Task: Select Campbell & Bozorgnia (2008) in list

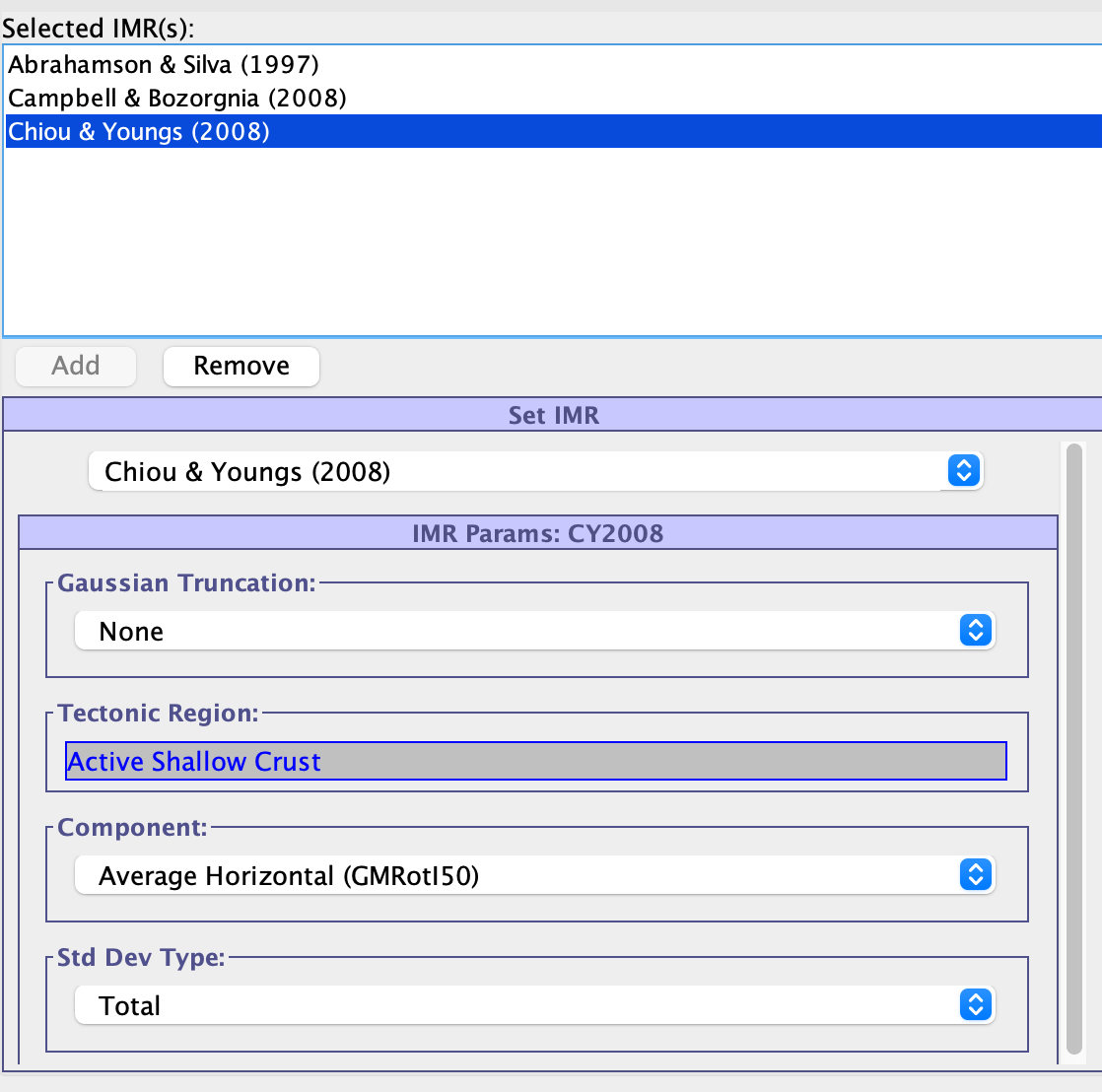Action: (x=177, y=99)
